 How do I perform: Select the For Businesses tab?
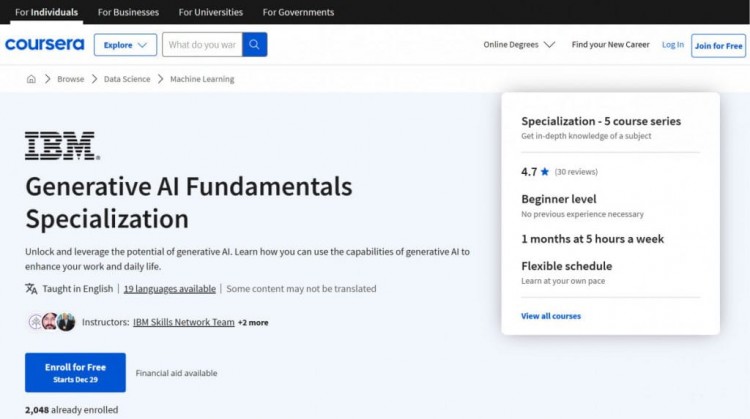coord(128,12)
